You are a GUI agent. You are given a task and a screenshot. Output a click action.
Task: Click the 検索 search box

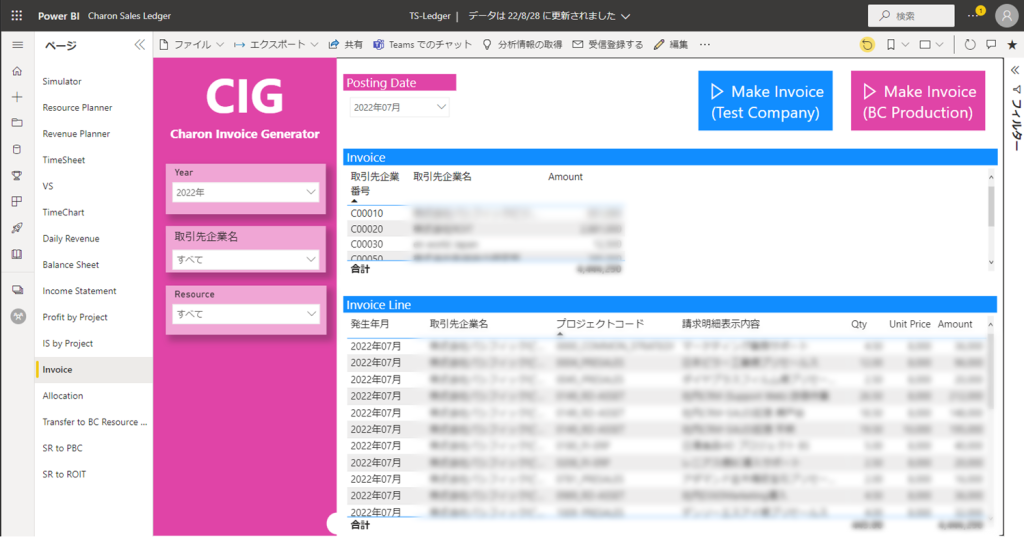(x=911, y=16)
